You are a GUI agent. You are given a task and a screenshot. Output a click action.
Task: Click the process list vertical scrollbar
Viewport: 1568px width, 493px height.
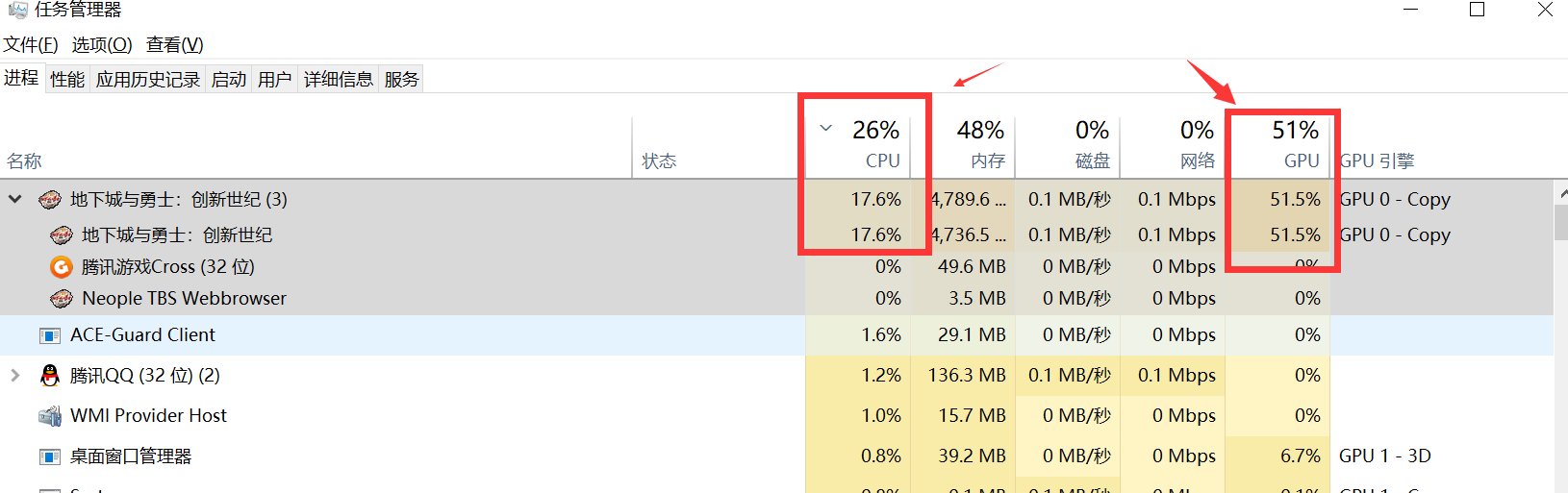1560,336
